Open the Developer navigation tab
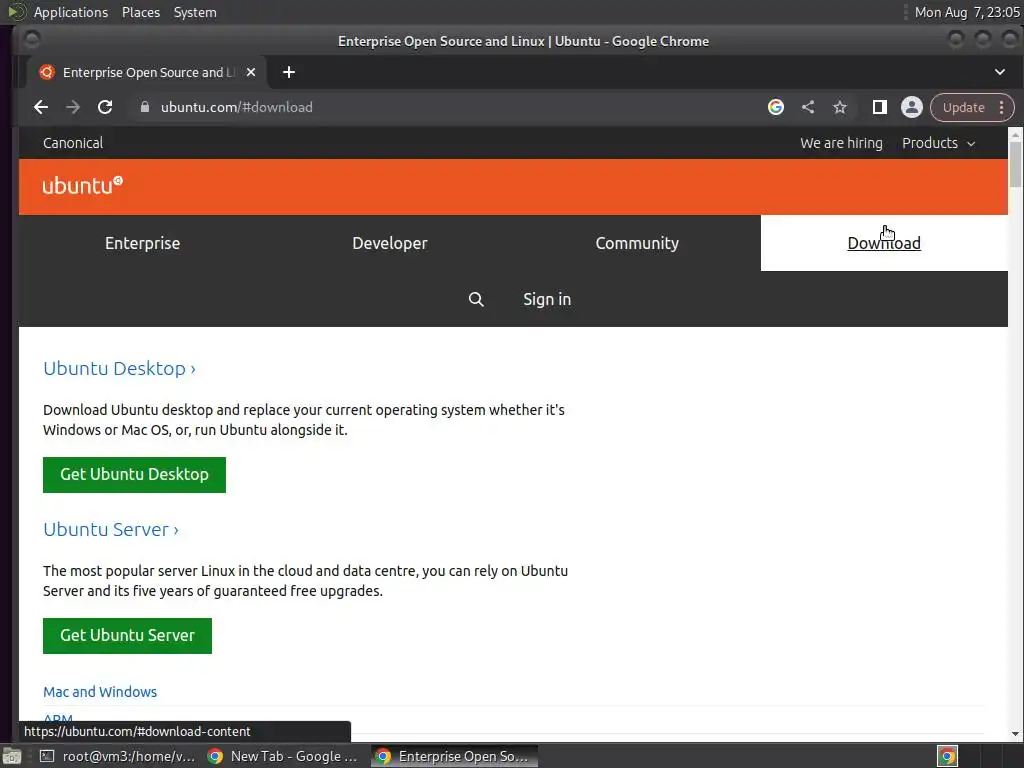 coord(390,243)
